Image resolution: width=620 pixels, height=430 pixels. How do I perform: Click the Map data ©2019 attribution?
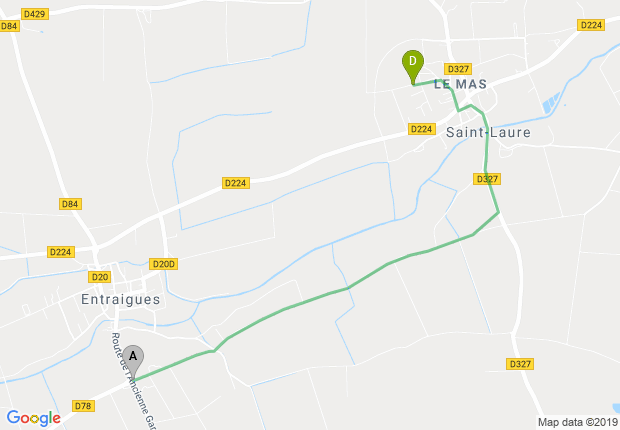578,422
